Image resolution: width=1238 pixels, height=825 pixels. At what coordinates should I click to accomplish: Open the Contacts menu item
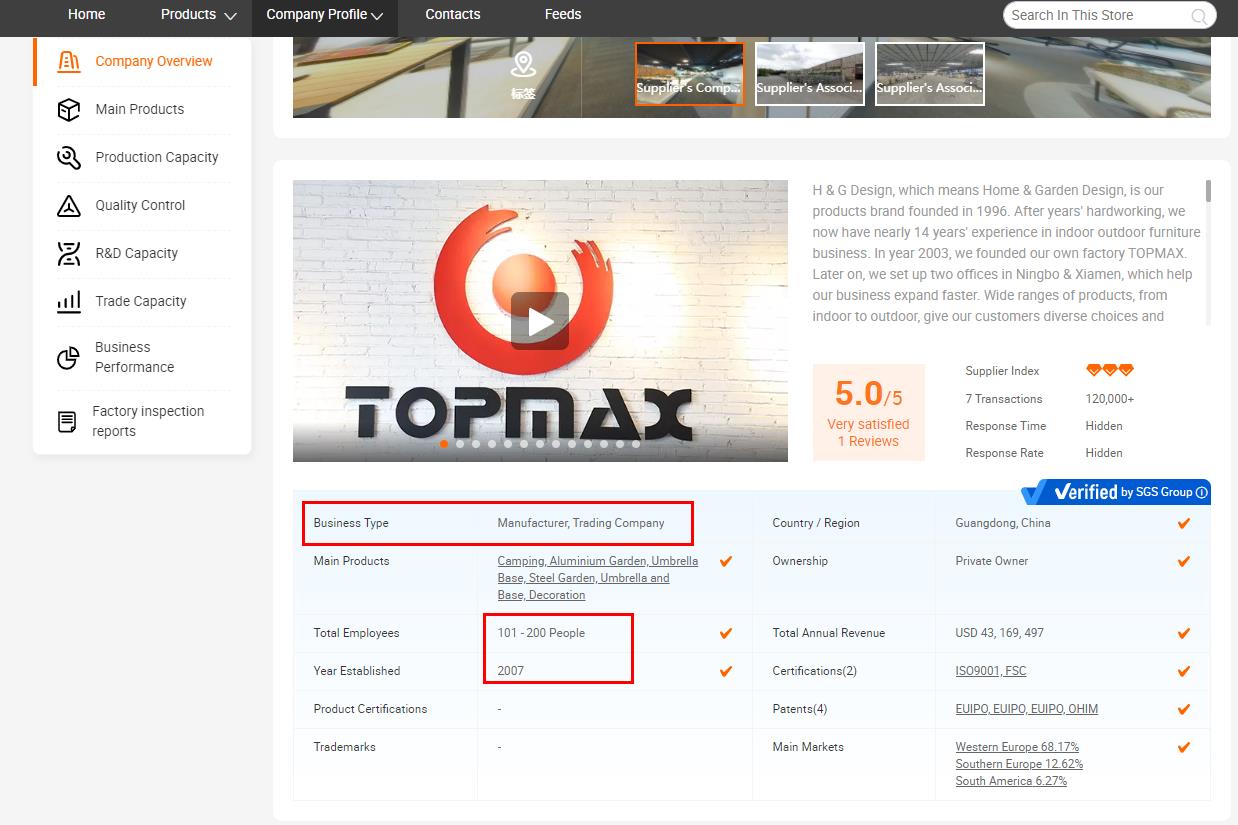pos(453,14)
